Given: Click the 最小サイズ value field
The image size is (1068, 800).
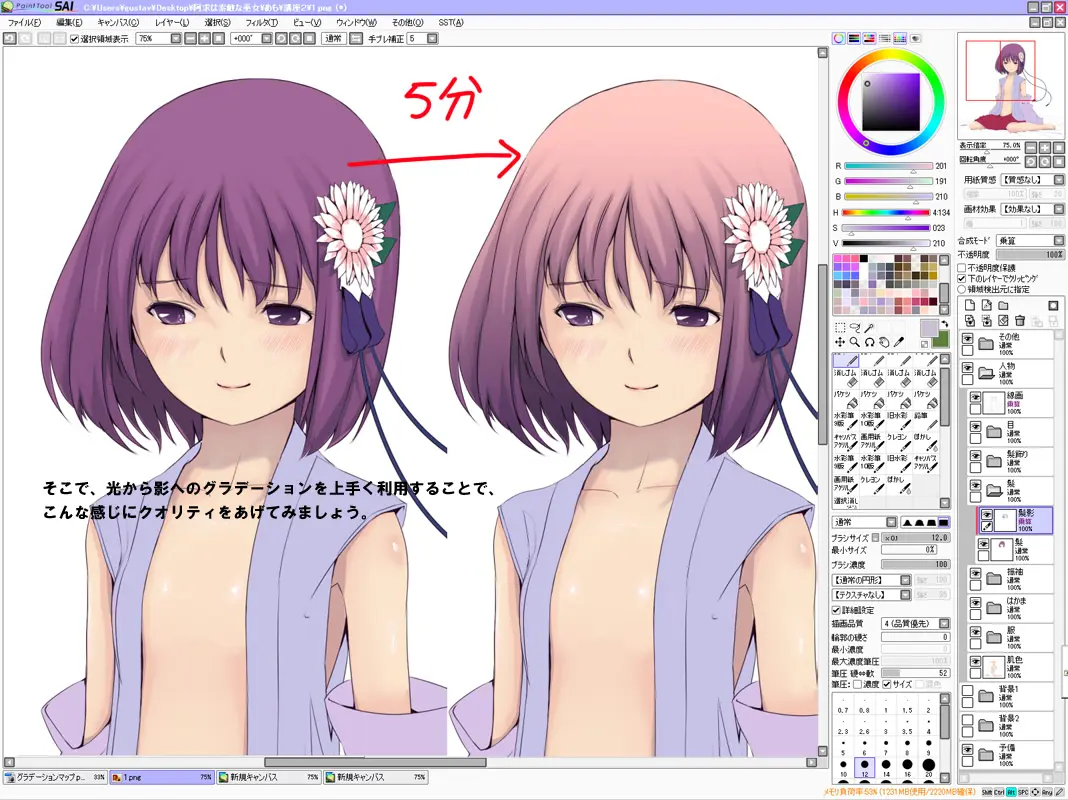Looking at the screenshot, I should click(x=909, y=550).
